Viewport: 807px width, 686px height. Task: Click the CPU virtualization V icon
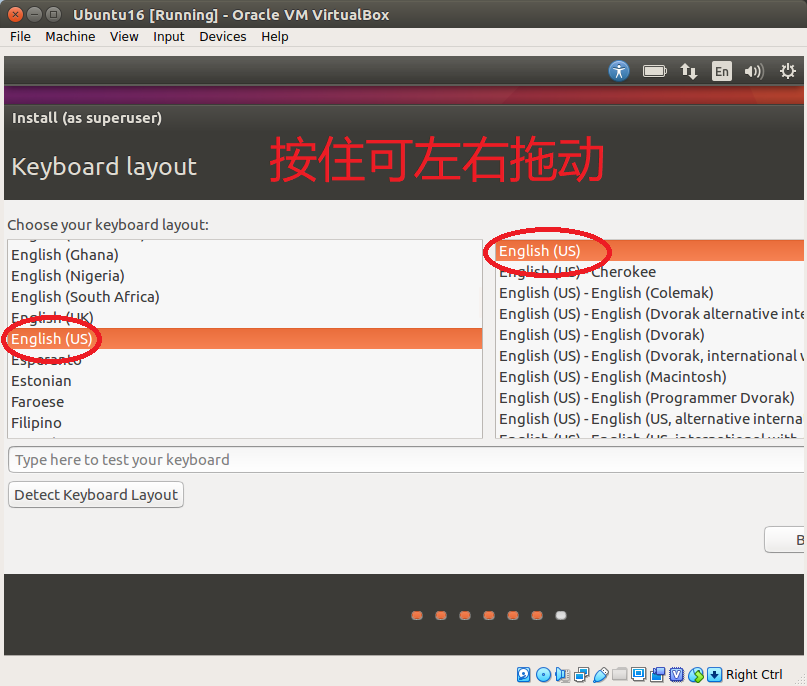coord(677,674)
